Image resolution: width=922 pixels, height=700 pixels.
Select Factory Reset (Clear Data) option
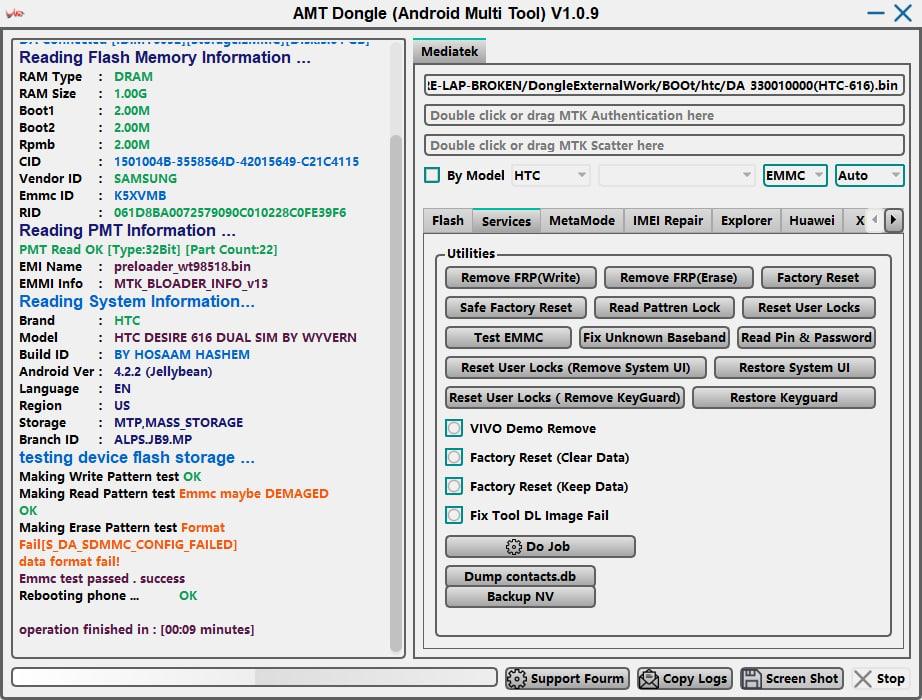coord(454,457)
